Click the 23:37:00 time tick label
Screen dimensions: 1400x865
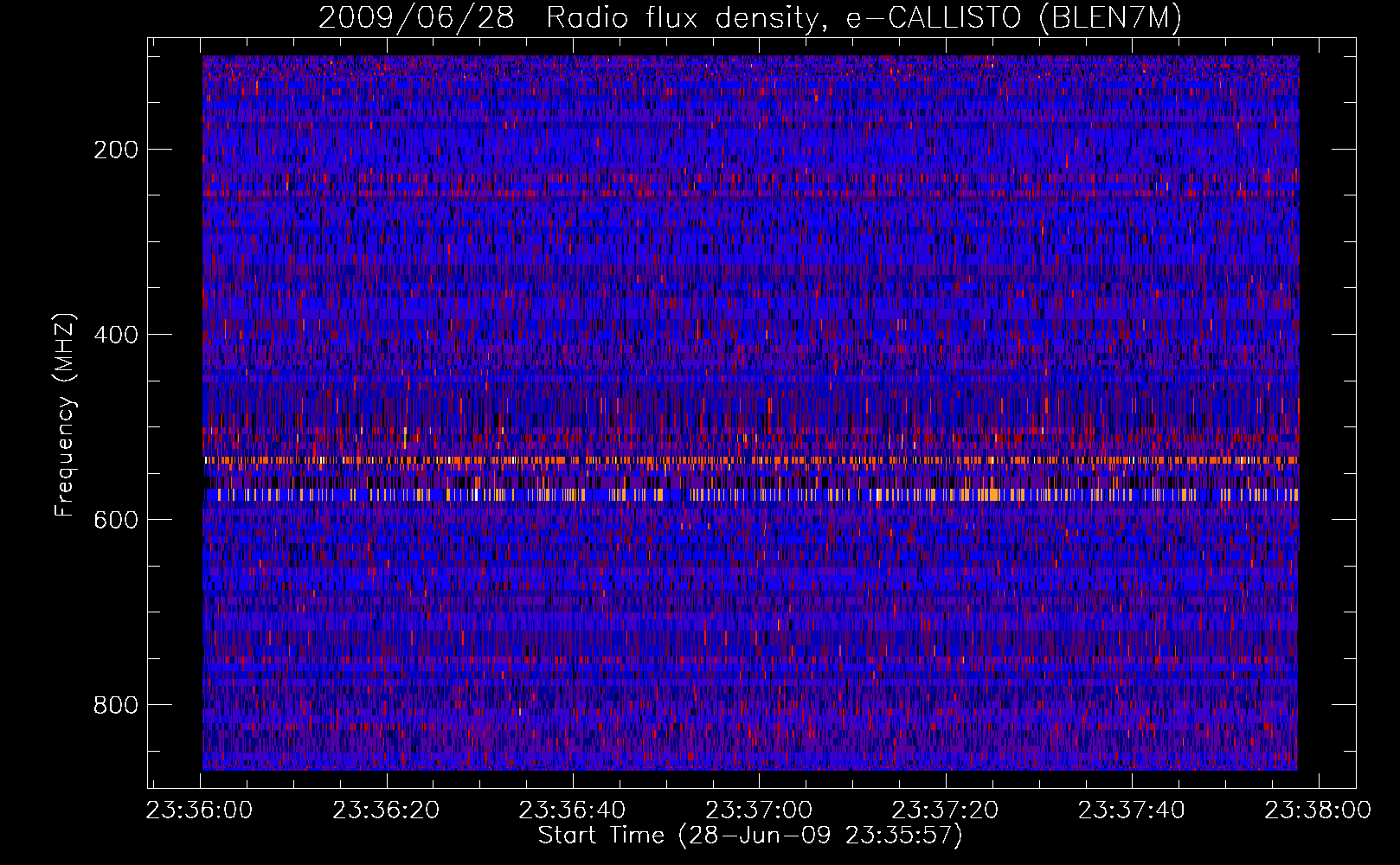click(759, 811)
